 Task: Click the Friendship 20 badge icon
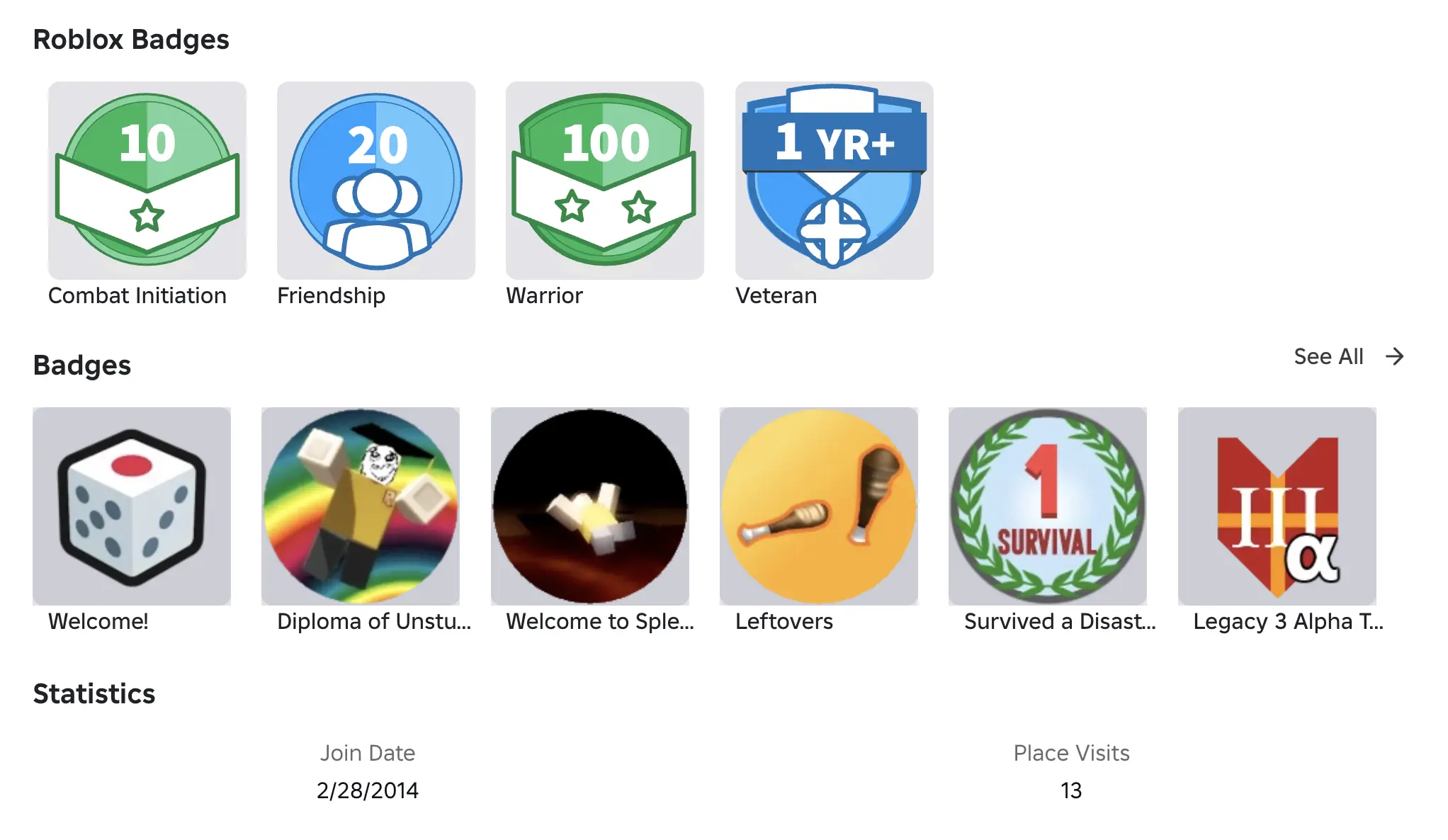click(376, 180)
